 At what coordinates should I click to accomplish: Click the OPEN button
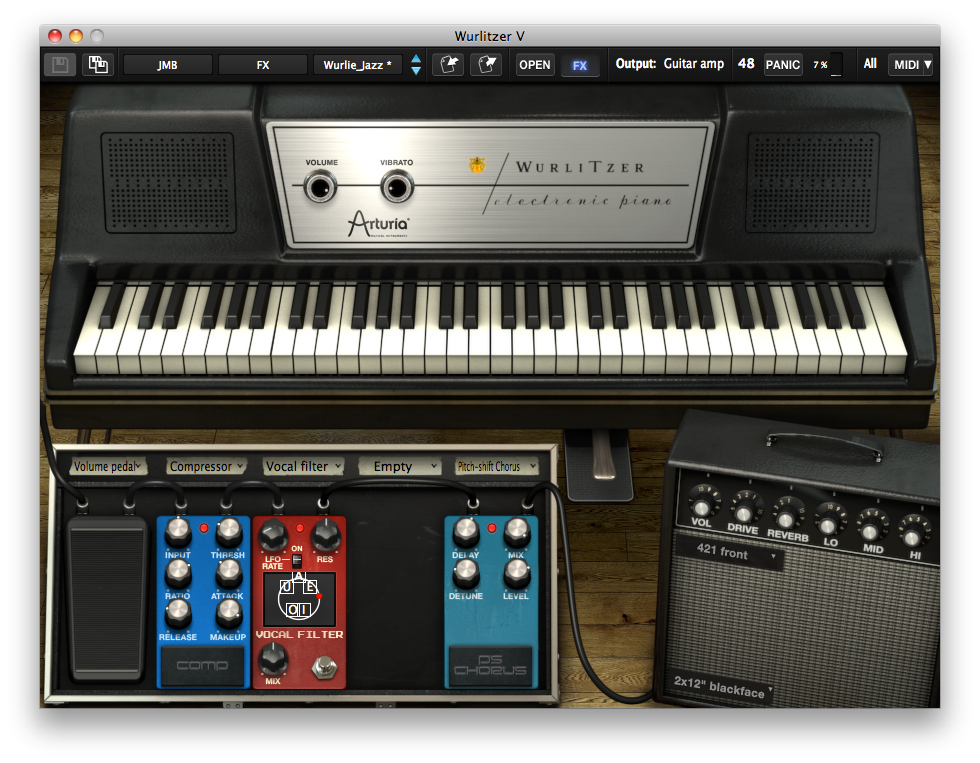coord(534,65)
